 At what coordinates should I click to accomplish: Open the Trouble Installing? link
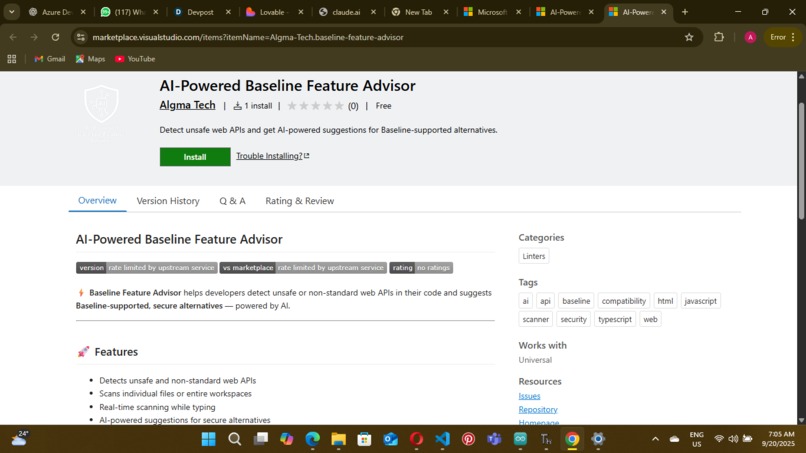(272, 156)
